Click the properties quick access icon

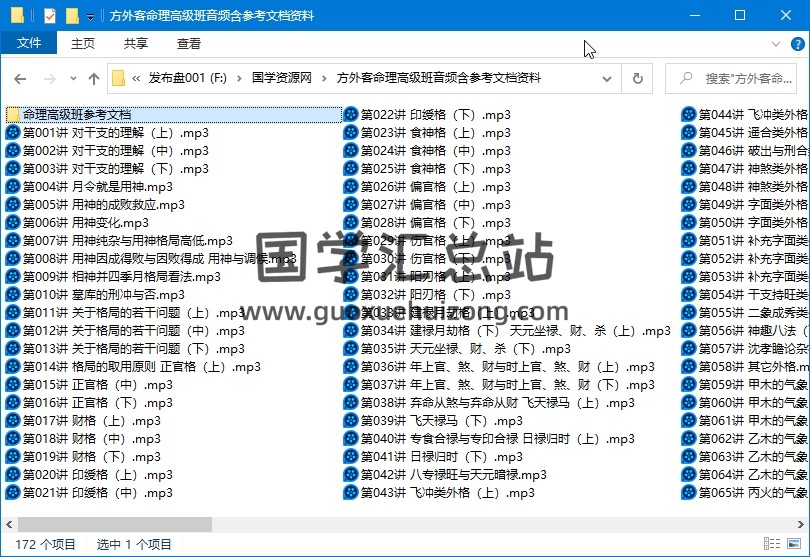pos(50,16)
